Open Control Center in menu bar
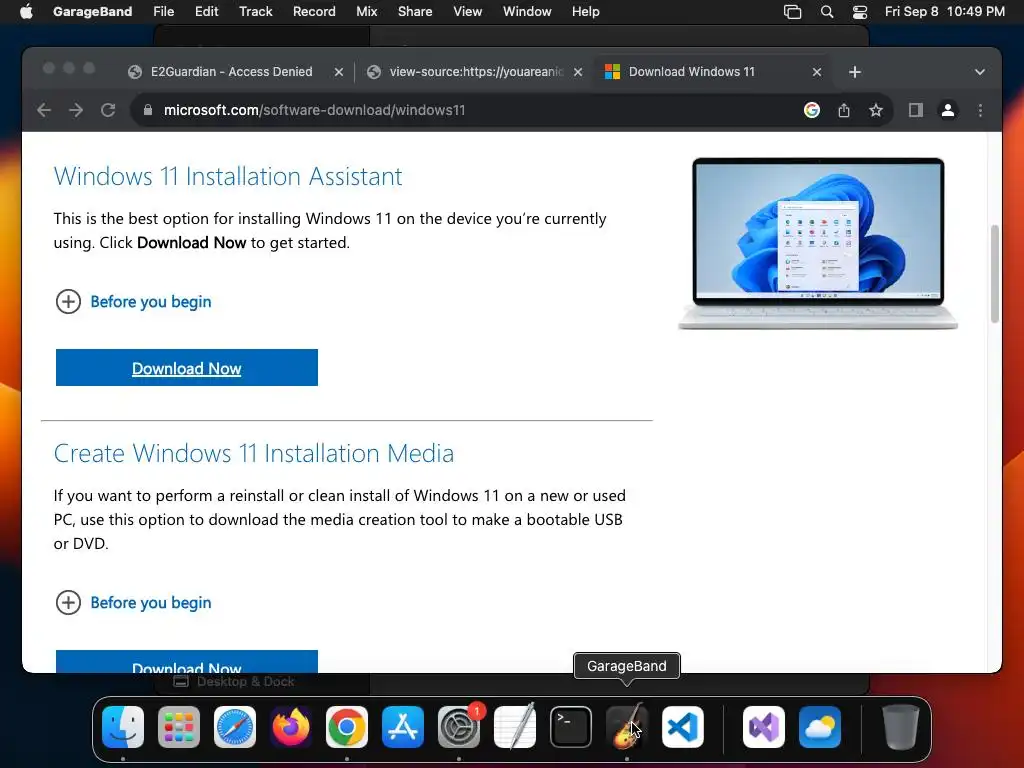The width and height of the screenshot is (1024, 768). 860,12
